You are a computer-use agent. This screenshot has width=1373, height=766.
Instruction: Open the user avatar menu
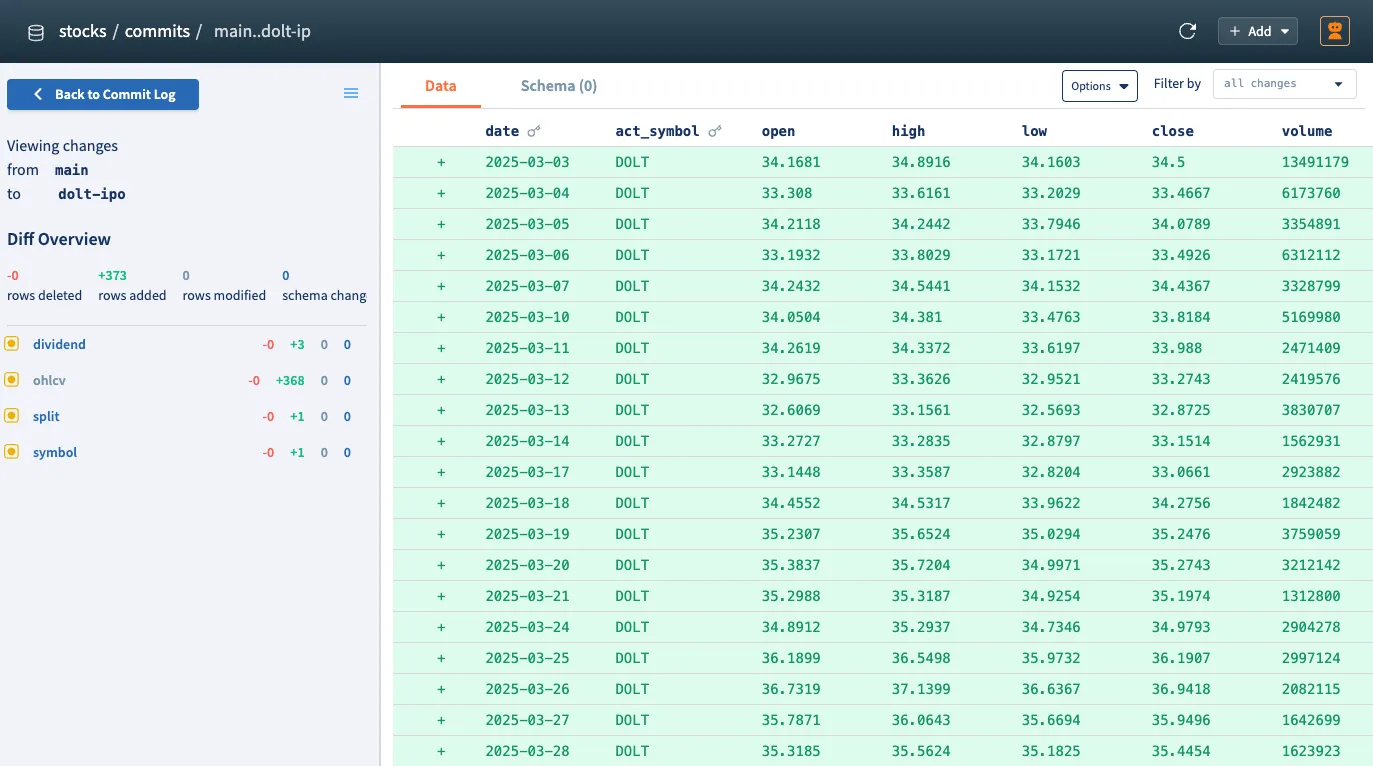(1335, 31)
